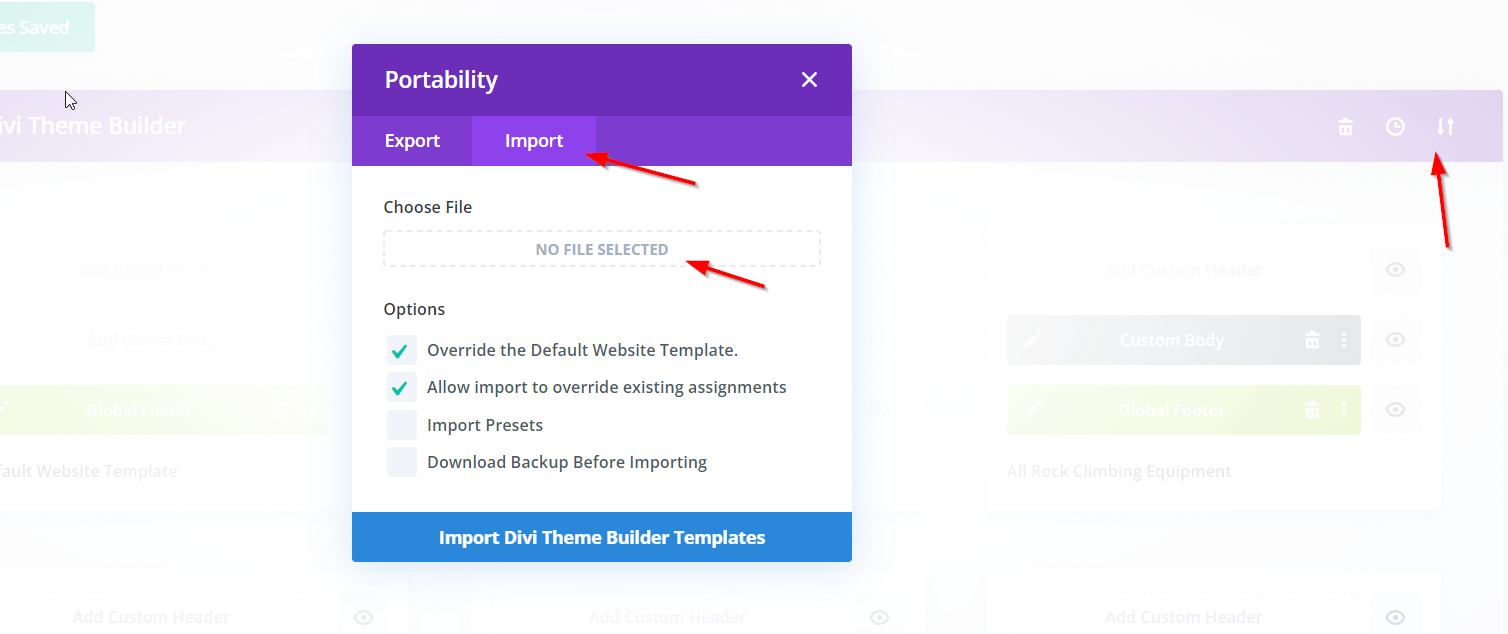Select the Import tab
Screen dimensions: 1508x634
534,141
